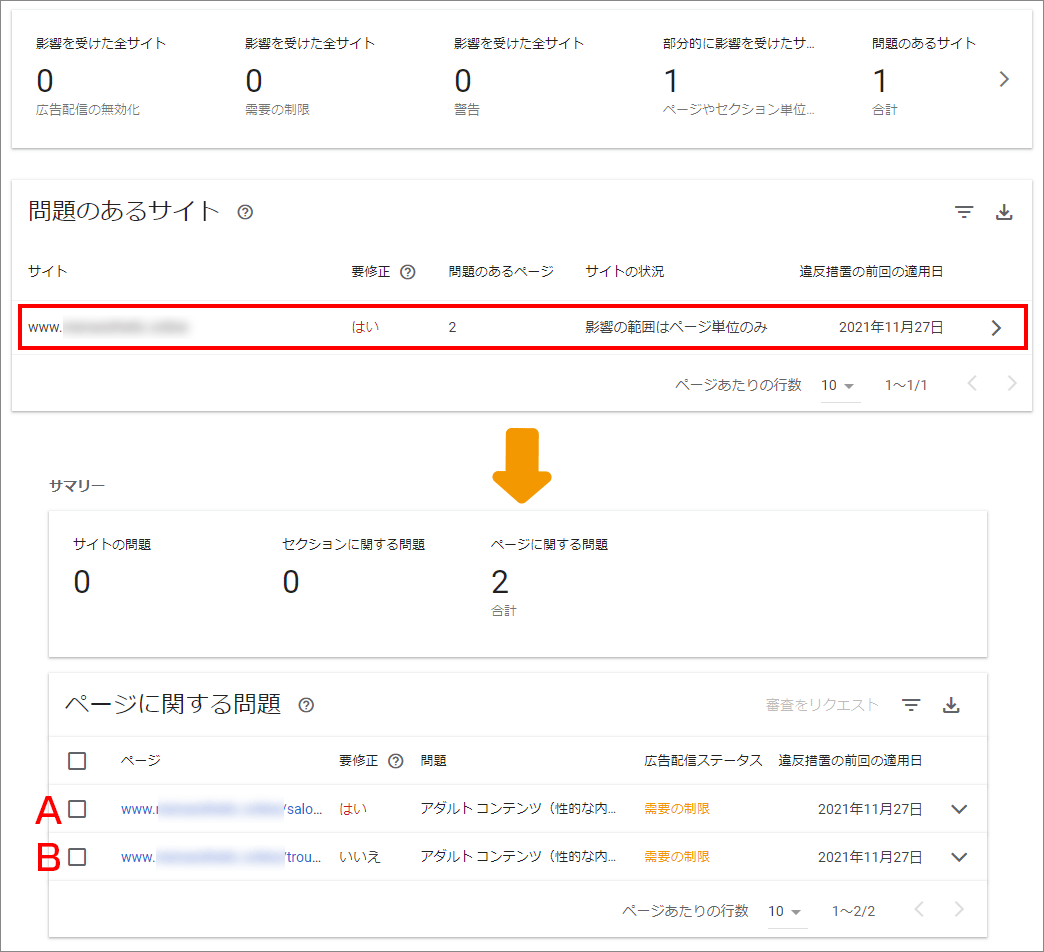Go to previous page of page issues table
The height and width of the screenshot is (952, 1044).
click(919, 909)
